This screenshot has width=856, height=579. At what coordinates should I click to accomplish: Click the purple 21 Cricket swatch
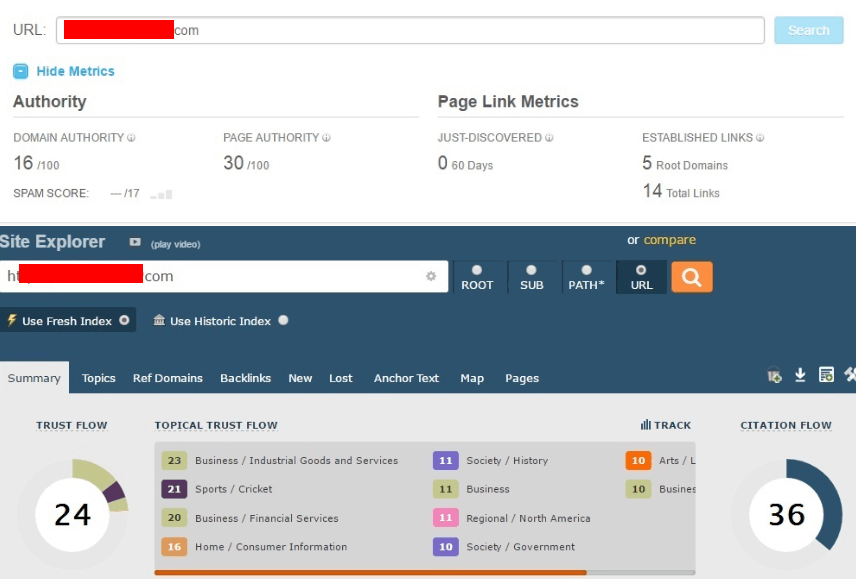click(174, 489)
